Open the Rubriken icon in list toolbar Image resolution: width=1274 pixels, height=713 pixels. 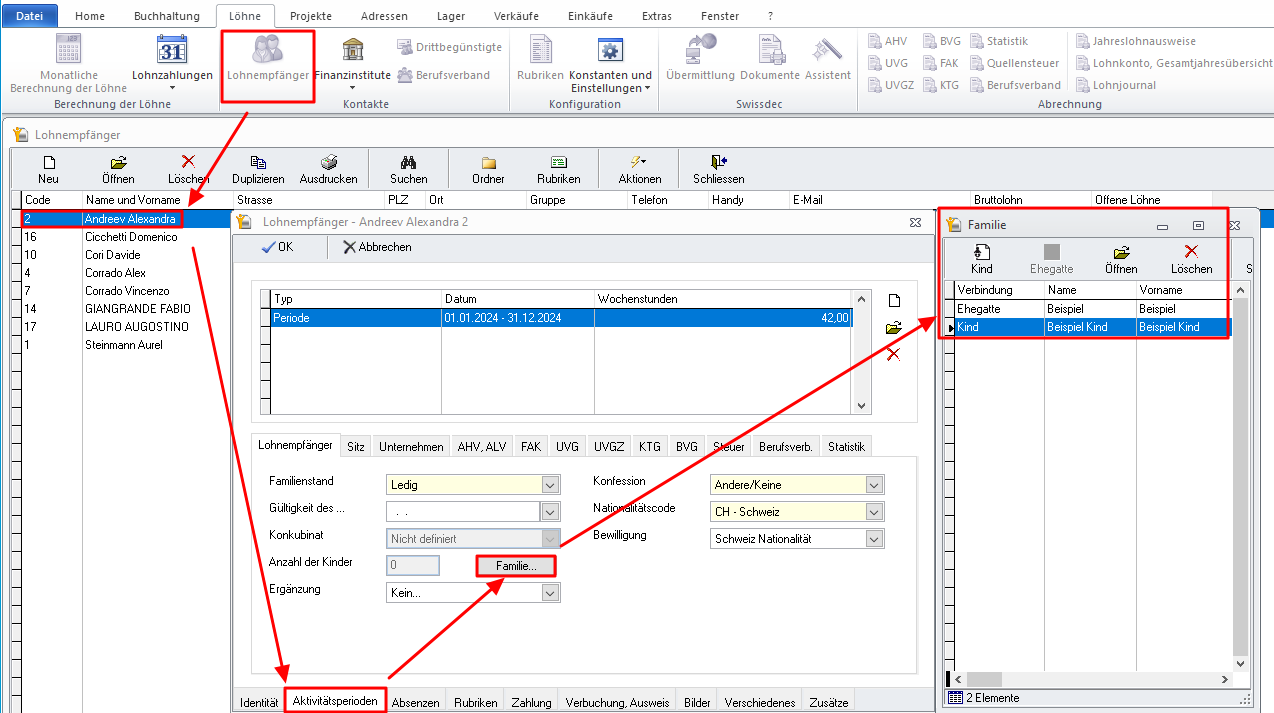point(558,170)
